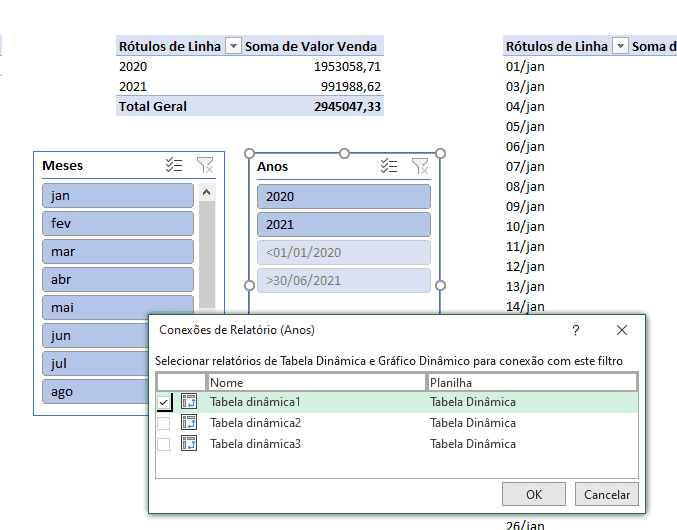
Task: Open the right pivot Rótulos de Linha dropdown
Action: coord(620,46)
